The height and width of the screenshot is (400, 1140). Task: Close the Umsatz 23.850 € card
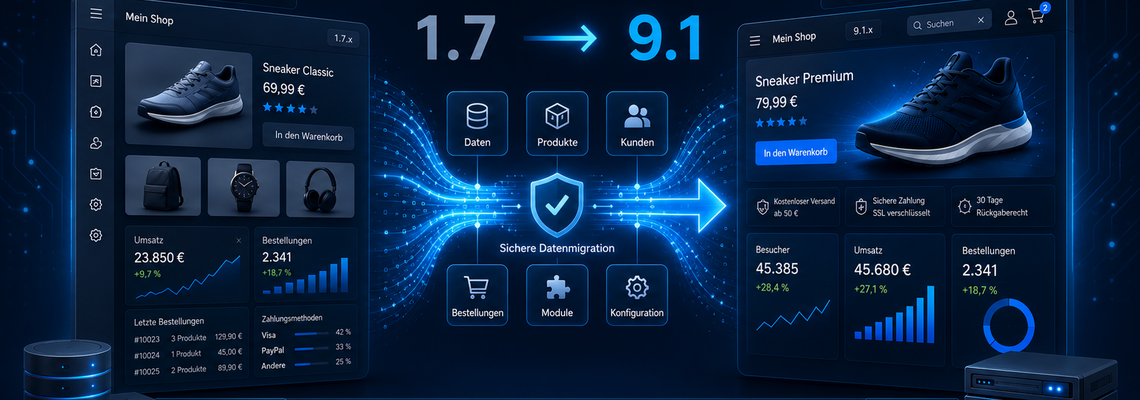tap(238, 240)
